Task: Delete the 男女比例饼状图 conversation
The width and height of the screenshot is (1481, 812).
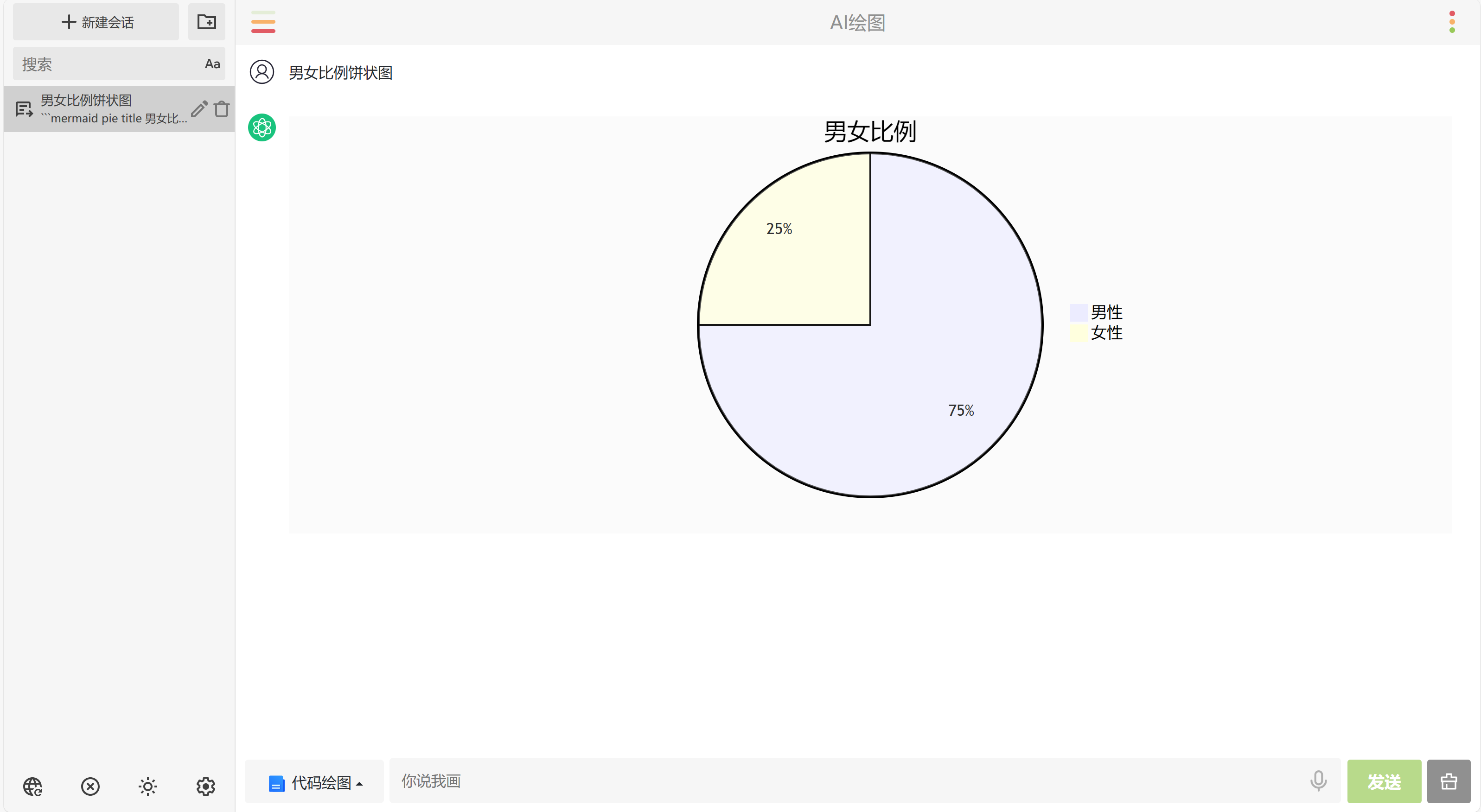Action: tap(222, 108)
